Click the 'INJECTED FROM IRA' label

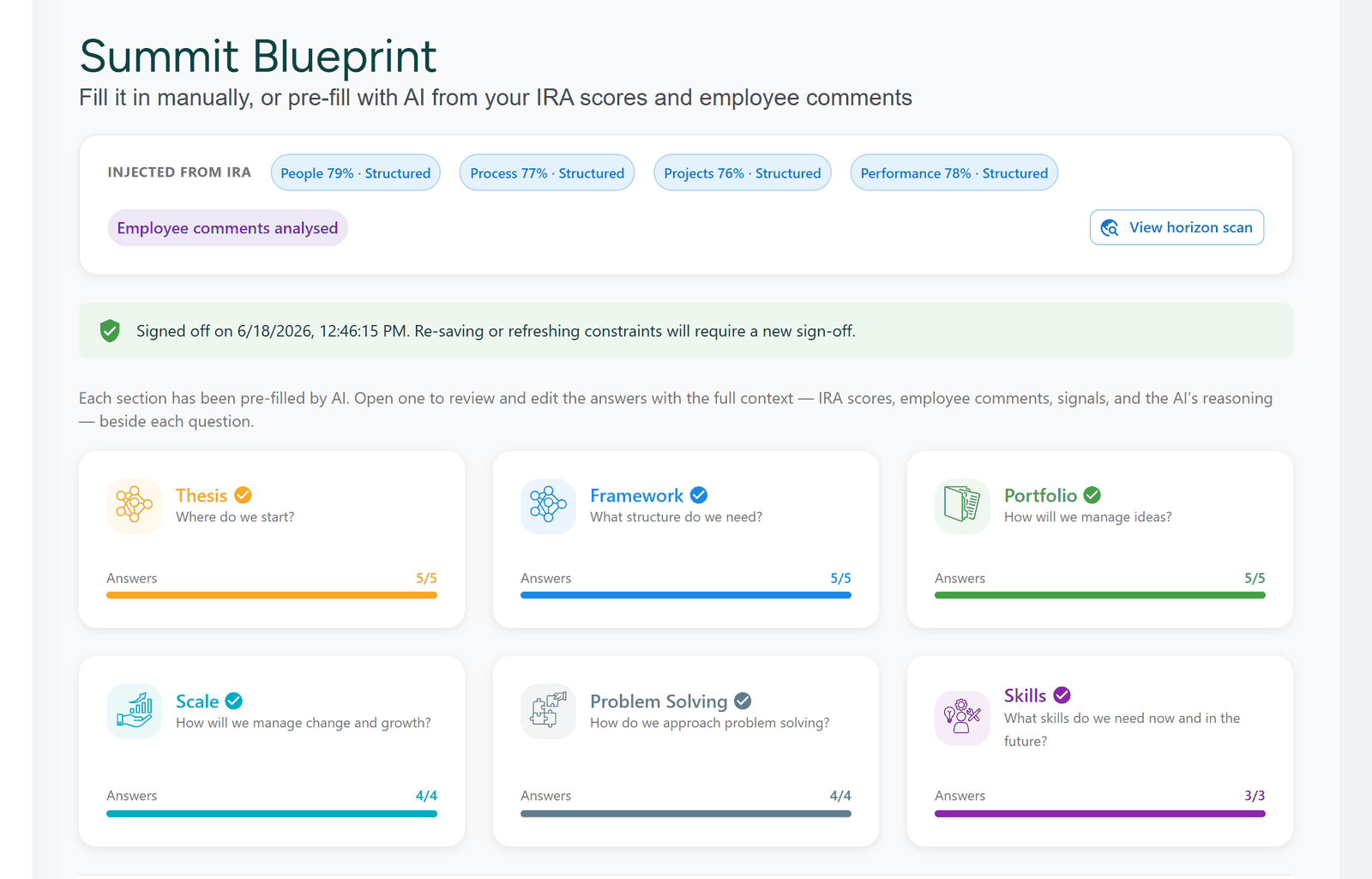(x=179, y=172)
